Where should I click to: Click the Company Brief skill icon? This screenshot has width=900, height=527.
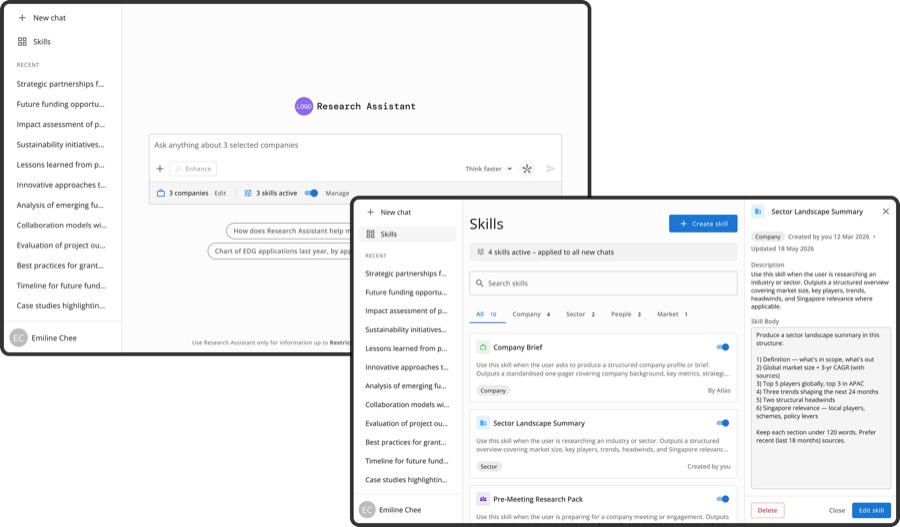(483, 347)
